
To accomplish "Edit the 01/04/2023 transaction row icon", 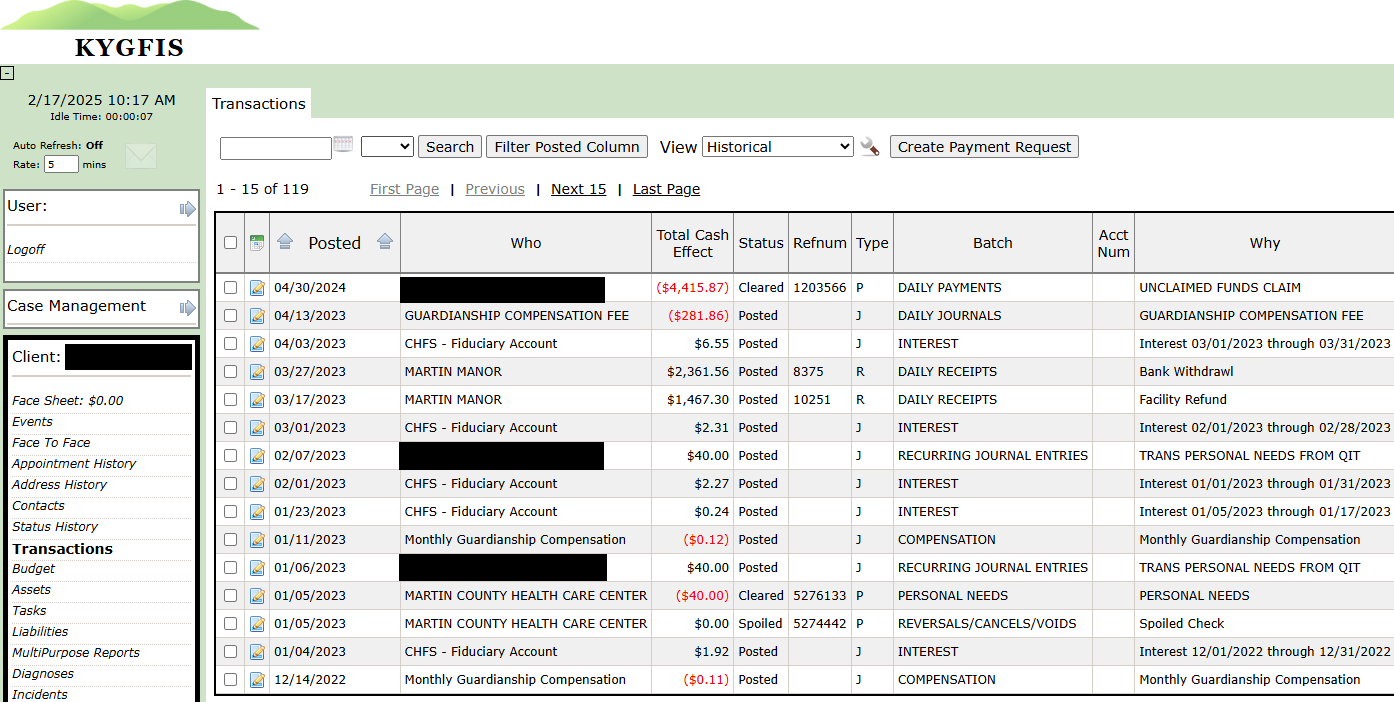I will tap(257, 652).
